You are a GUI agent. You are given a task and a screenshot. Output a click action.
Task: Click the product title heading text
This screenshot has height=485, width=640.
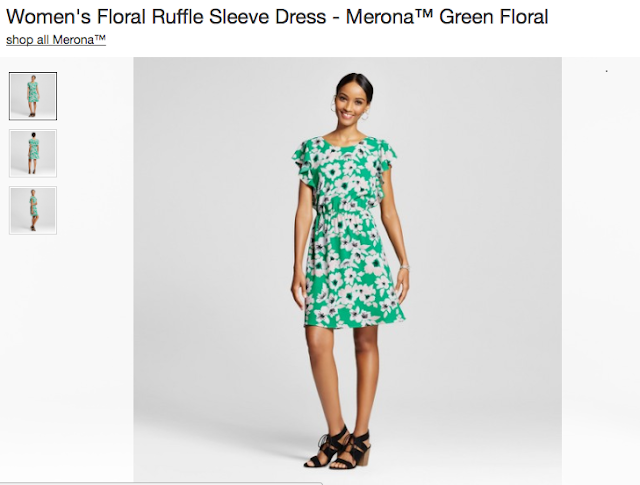click(x=277, y=17)
